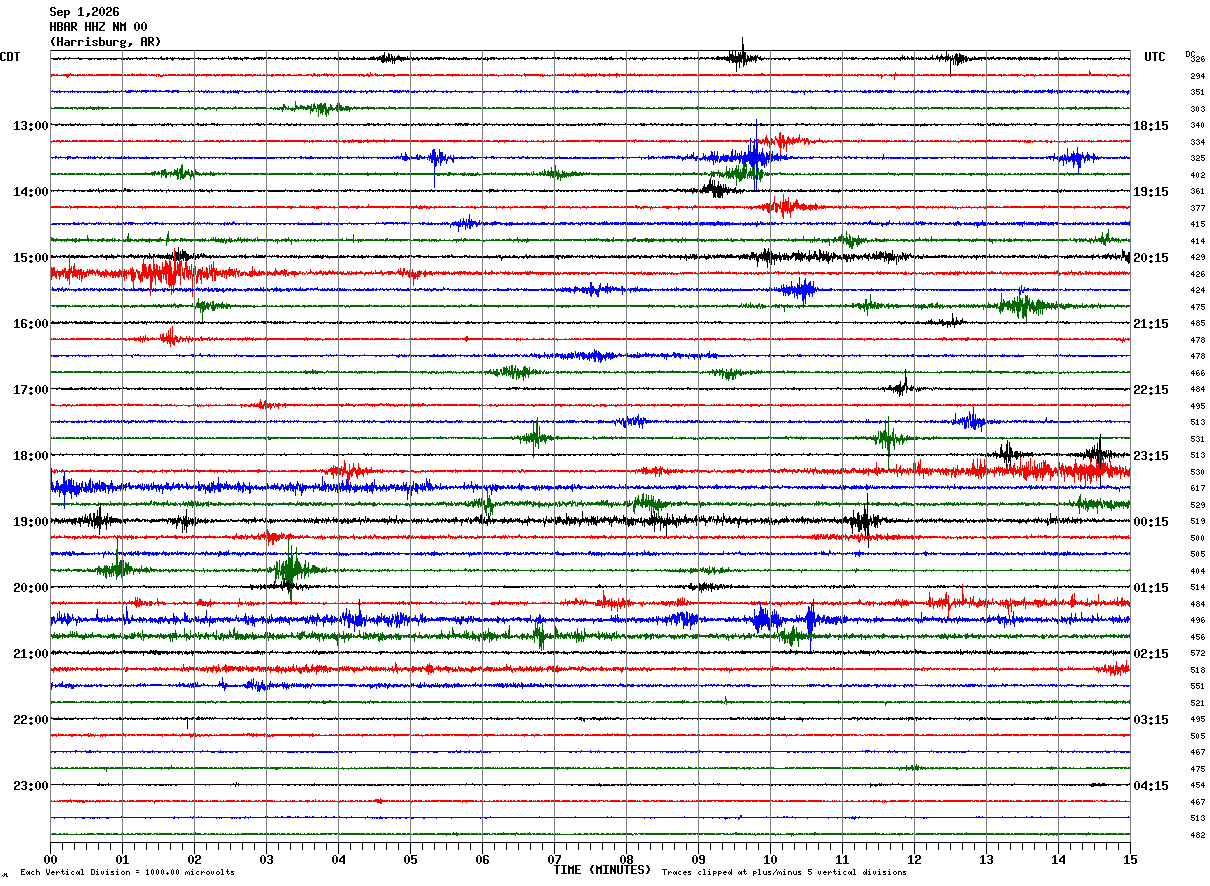This screenshot has width=1210, height=886.
Task: Select the TIME (MINUTES) axis title
Action: (x=602, y=870)
